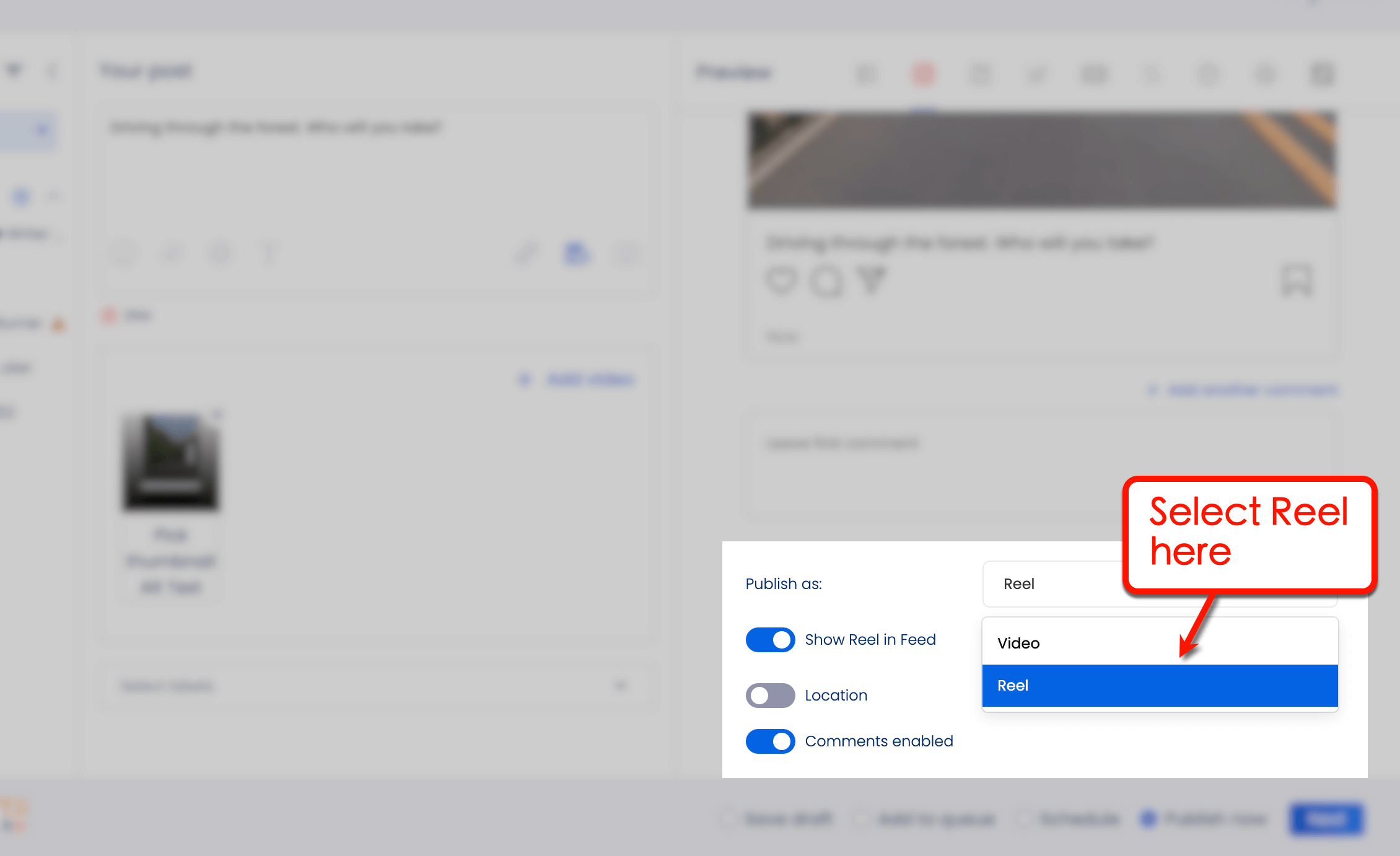
Task: Open comments via the speech bubble icon
Action: click(x=826, y=282)
